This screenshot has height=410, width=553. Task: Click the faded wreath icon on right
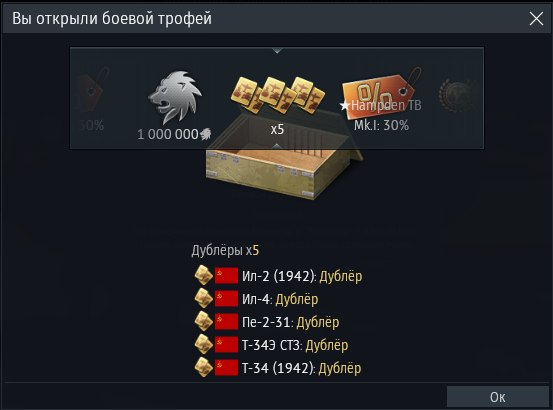[x=457, y=93]
